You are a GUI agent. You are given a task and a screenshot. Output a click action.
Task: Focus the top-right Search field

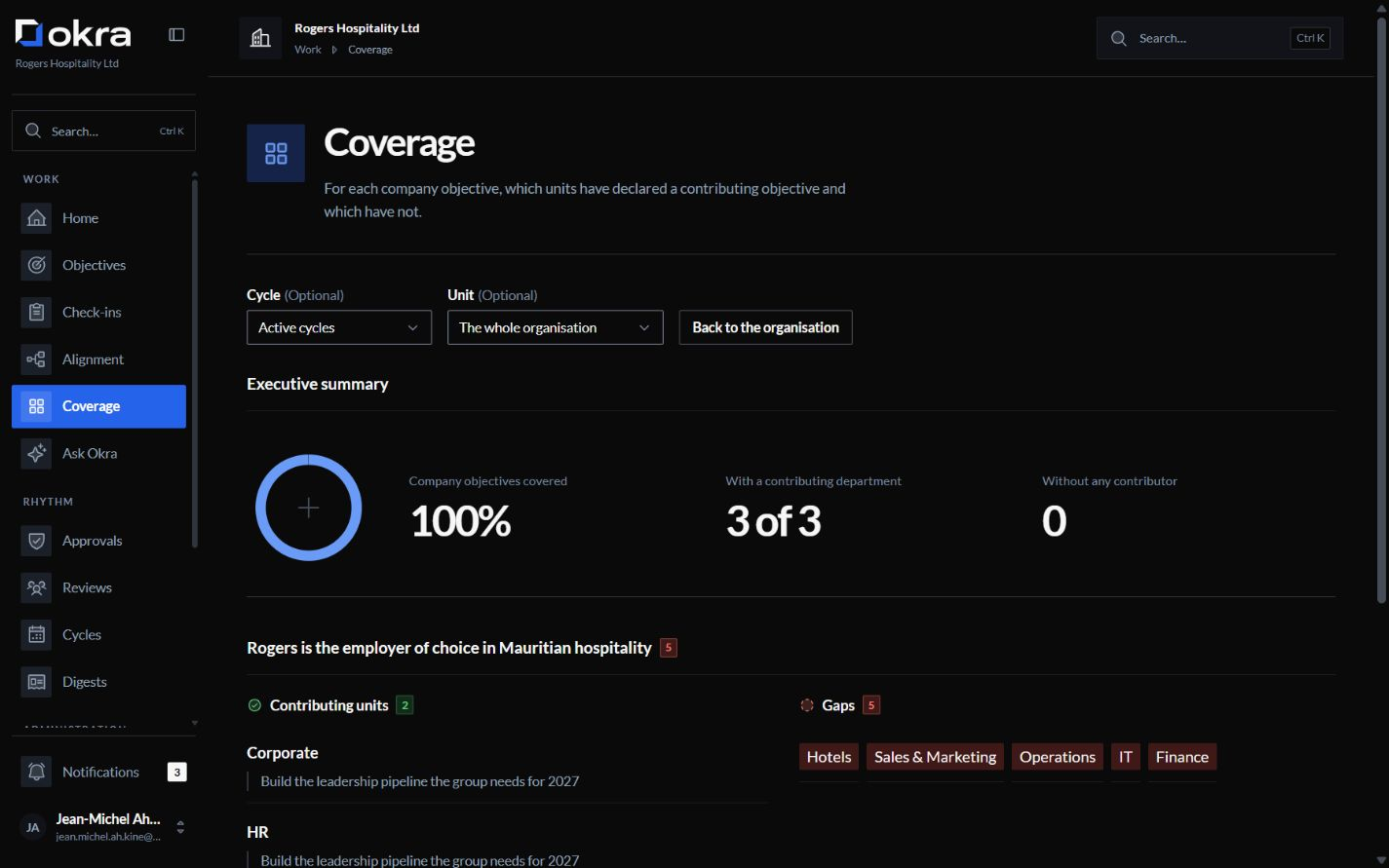pos(1219,38)
